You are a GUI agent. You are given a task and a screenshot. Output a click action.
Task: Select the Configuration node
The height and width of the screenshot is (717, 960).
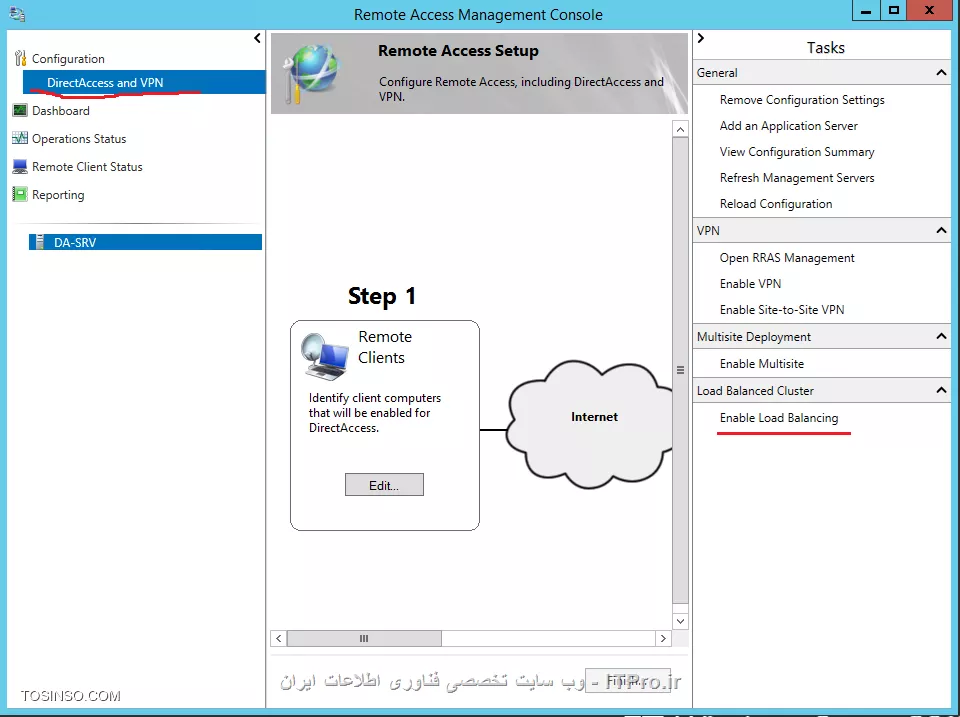(68, 59)
